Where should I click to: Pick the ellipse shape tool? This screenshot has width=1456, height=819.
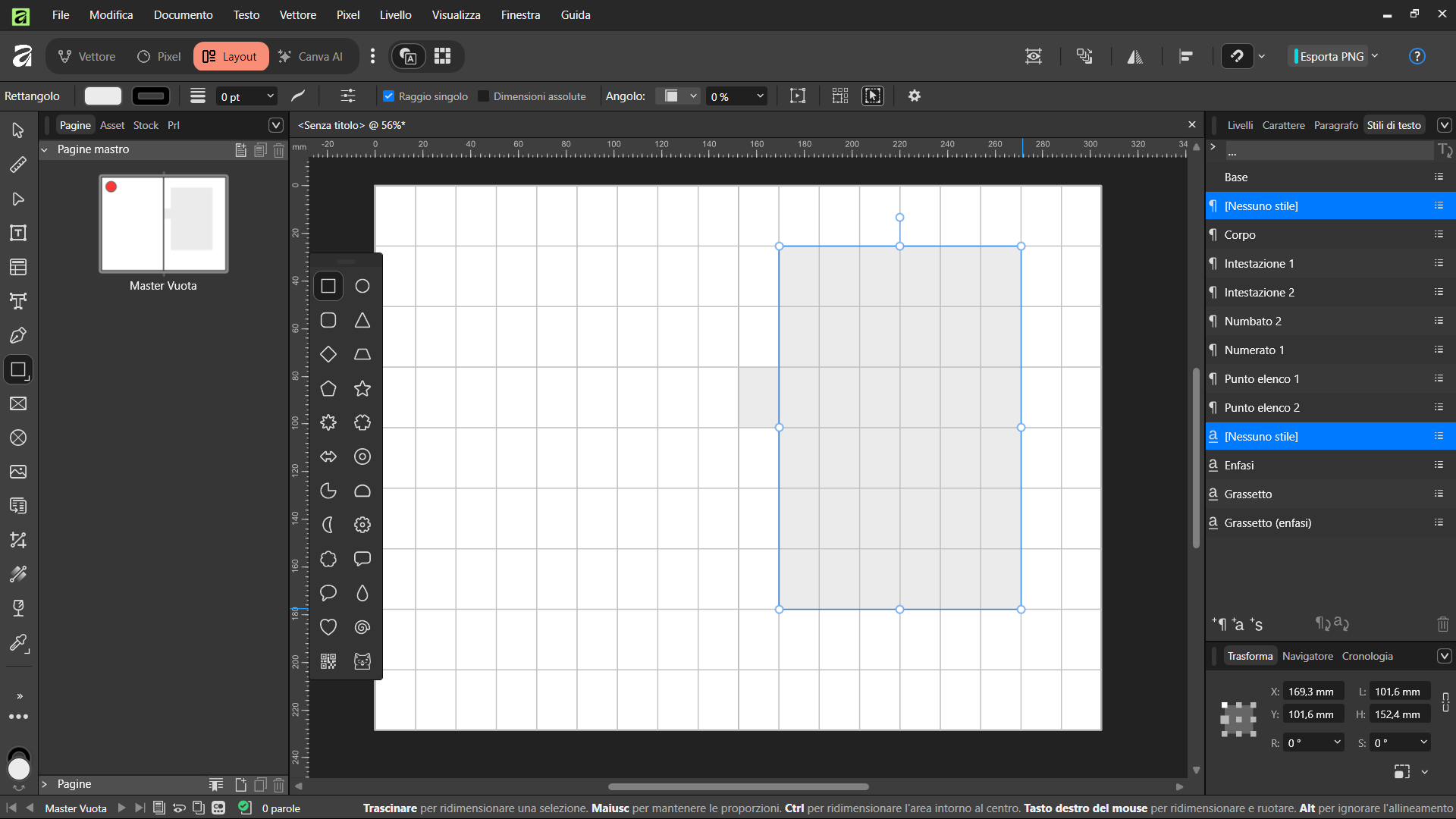[x=362, y=286]
